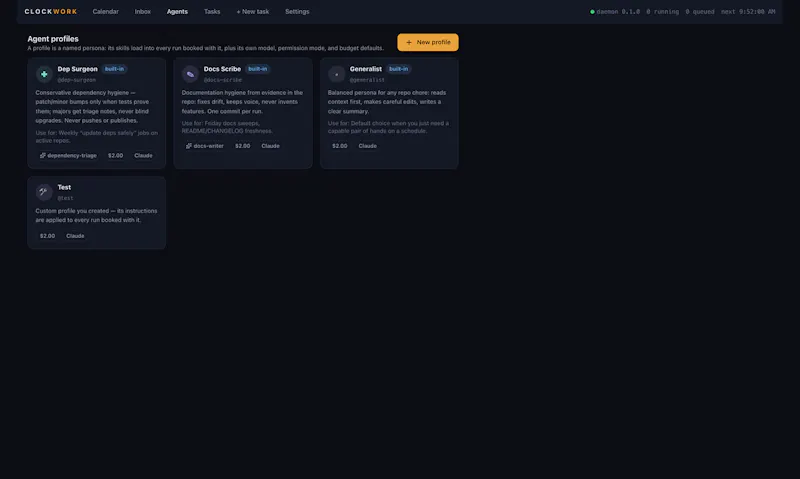Click the @dep-surgeon handle

click(x=77, y=80)
